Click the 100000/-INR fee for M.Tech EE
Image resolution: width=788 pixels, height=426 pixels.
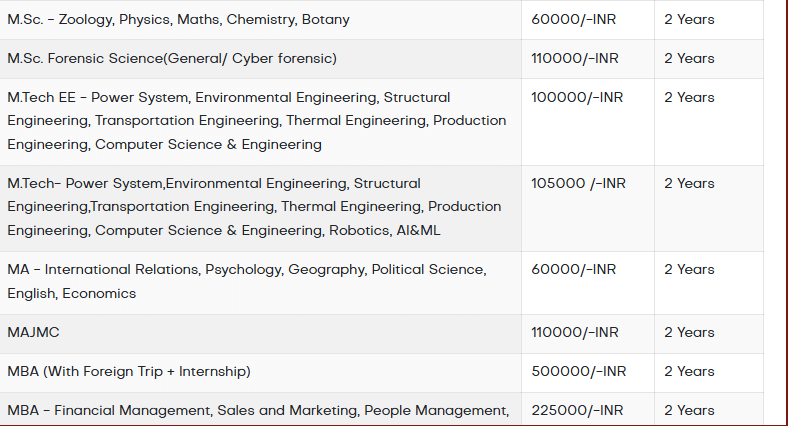click(x=575, y=98)
